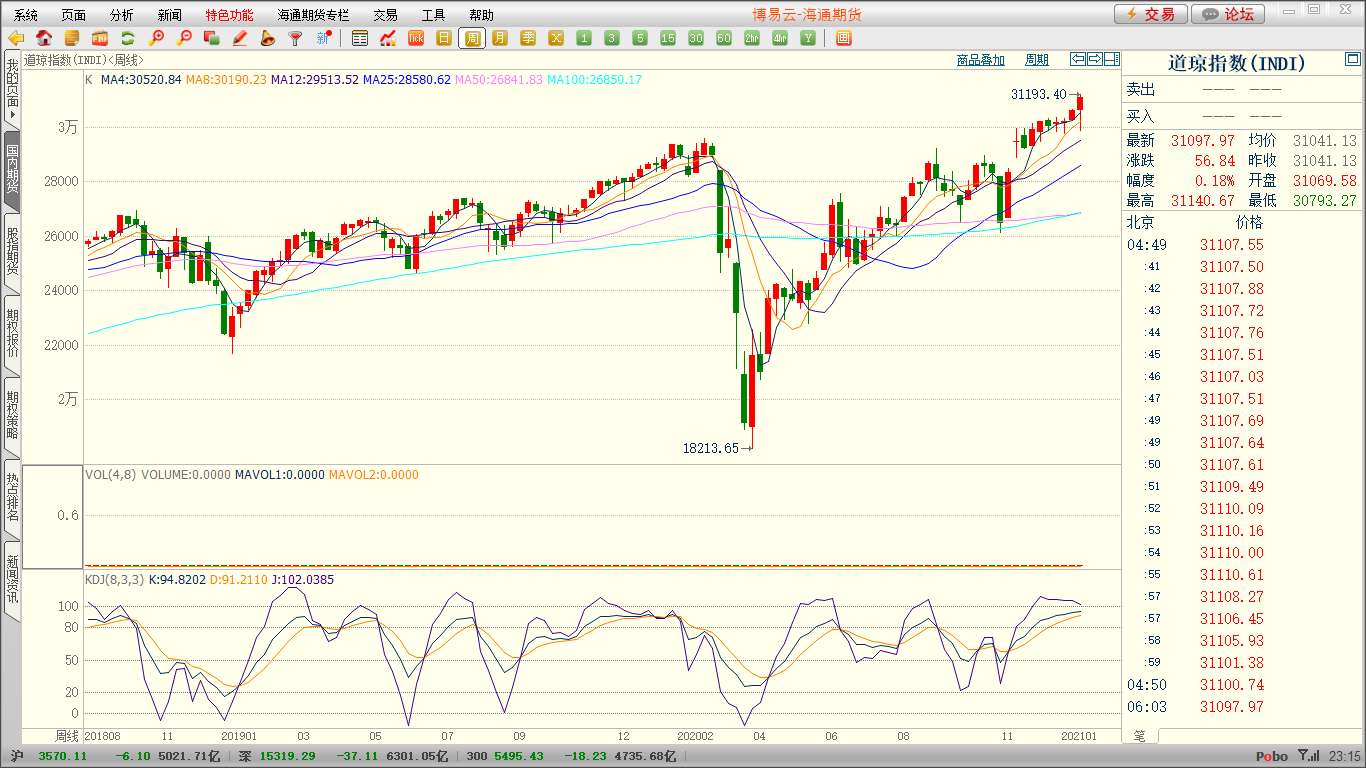The width and height of the screenshot is (1366, 768).
Task: Click the 商品叠加 link
Action: click(981, 60)
